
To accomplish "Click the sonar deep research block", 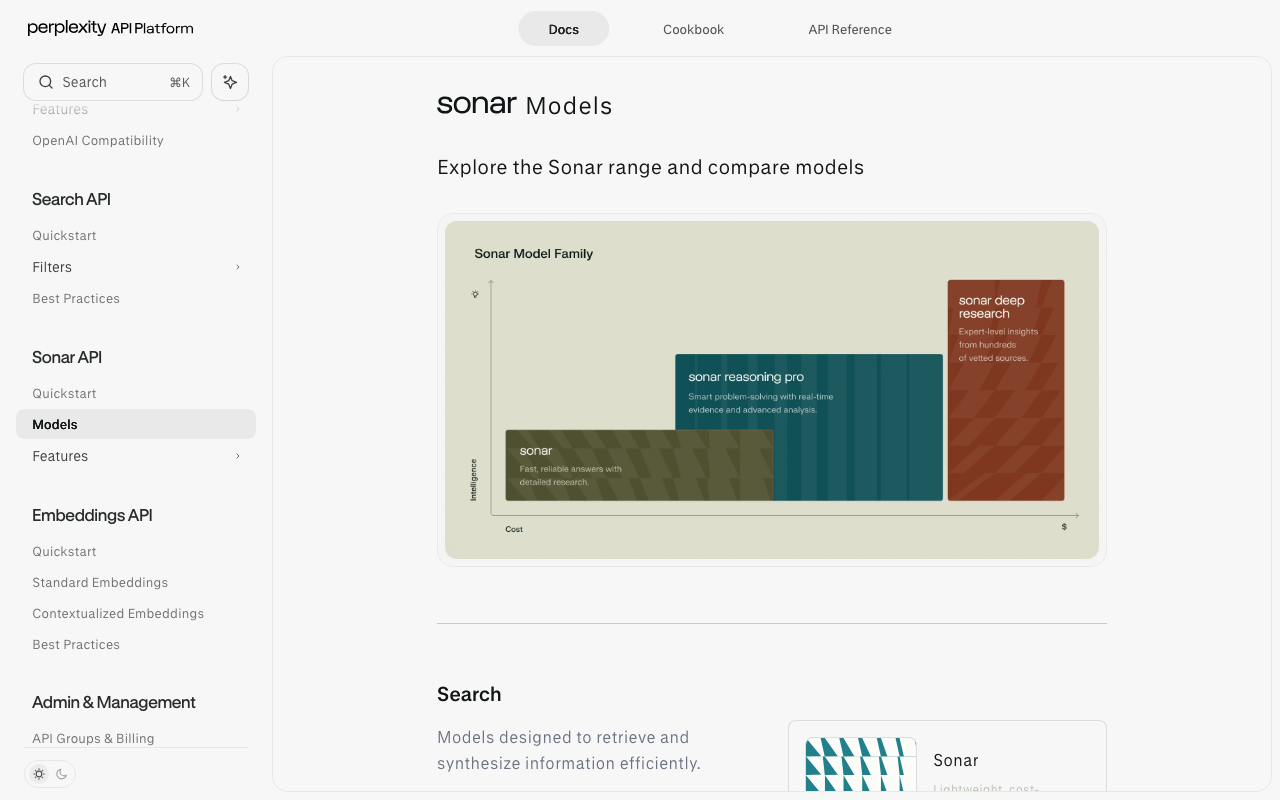I will coord(1006,390).
